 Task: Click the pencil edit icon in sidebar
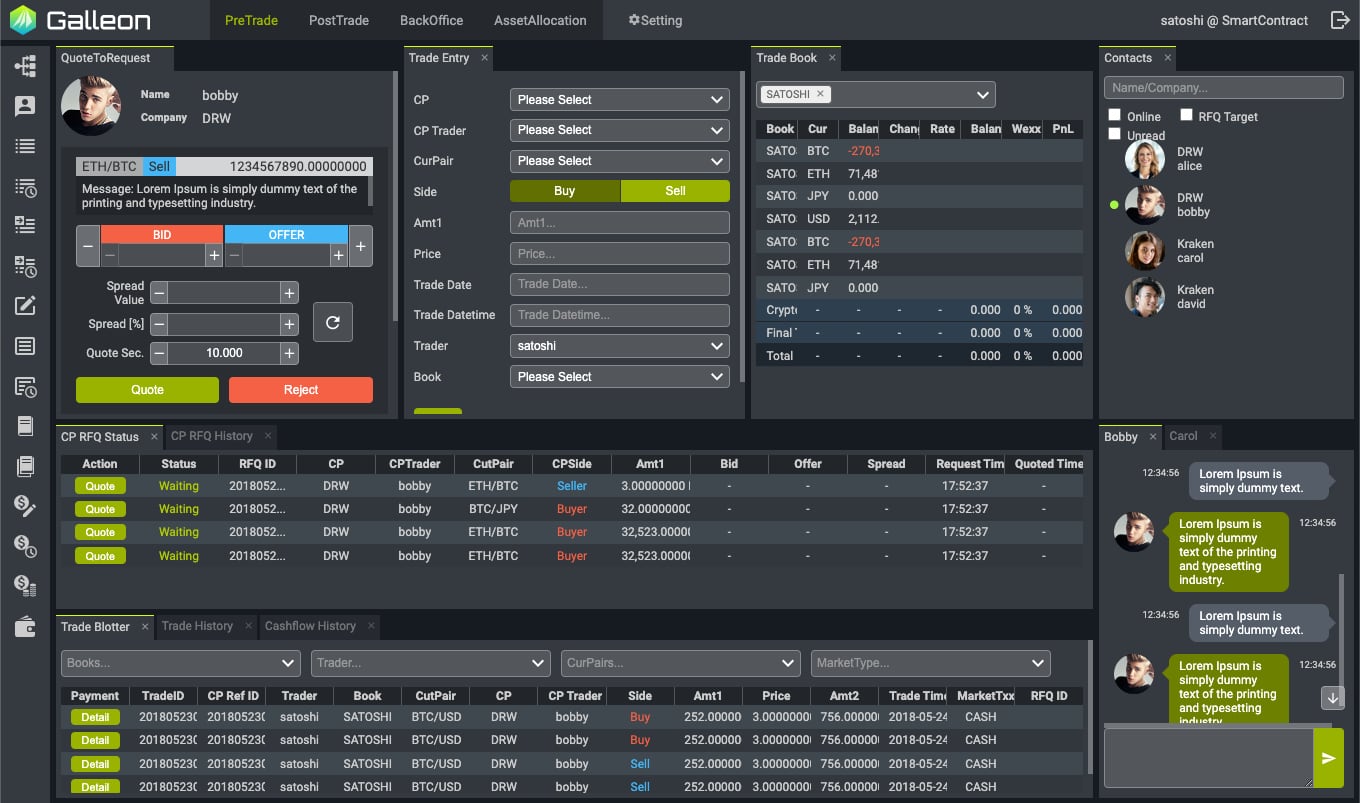(x=25, y=306)
